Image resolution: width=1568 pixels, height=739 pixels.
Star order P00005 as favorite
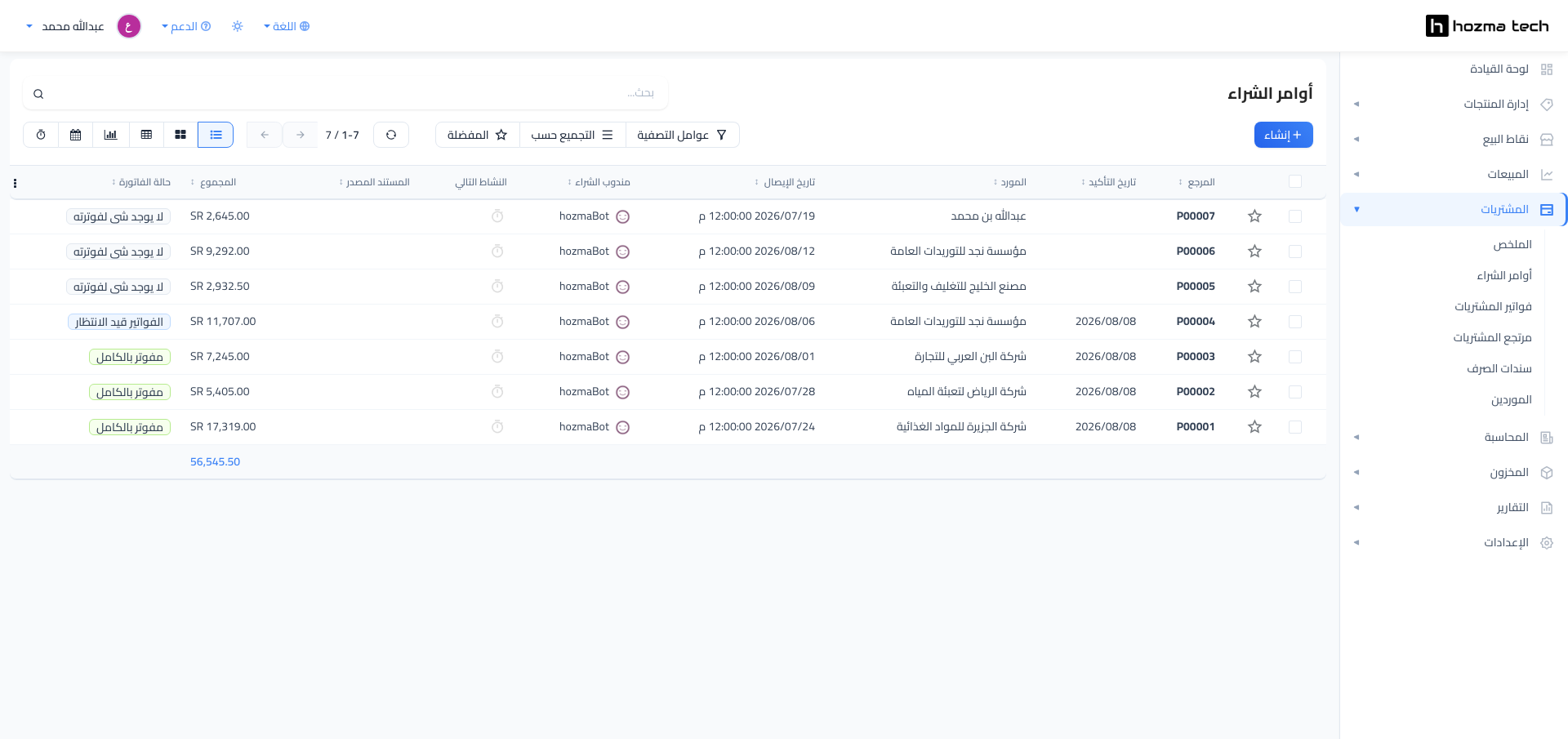pos(1255,287)
